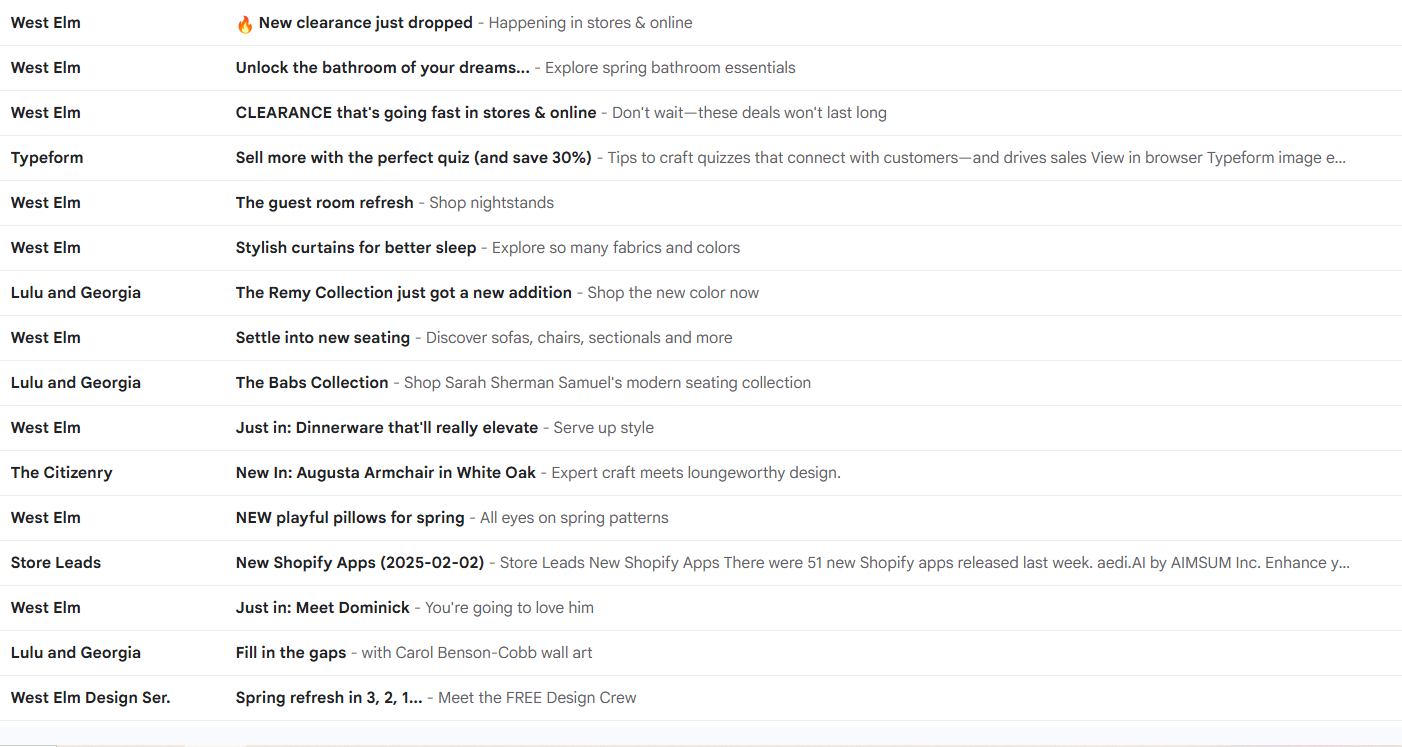Open 'Stylish curtains for better sleep' subject
Screen dimensions: 1402x747
356,248
